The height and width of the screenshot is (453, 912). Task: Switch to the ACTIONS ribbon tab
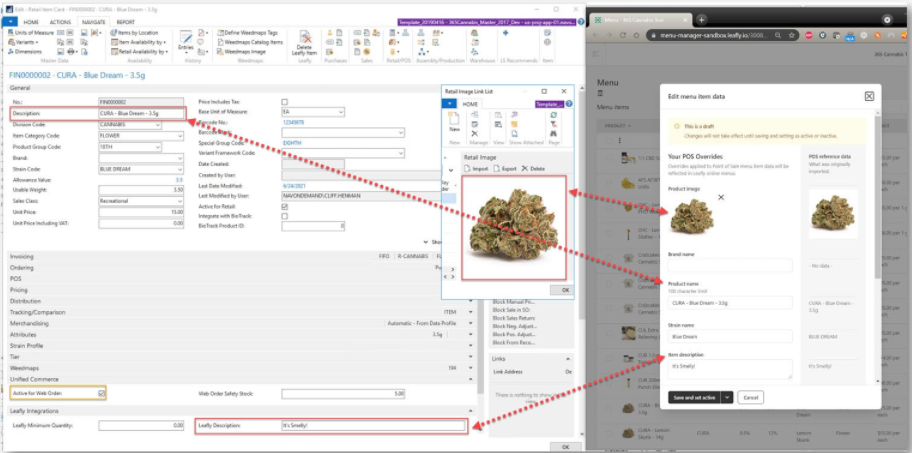60,22
